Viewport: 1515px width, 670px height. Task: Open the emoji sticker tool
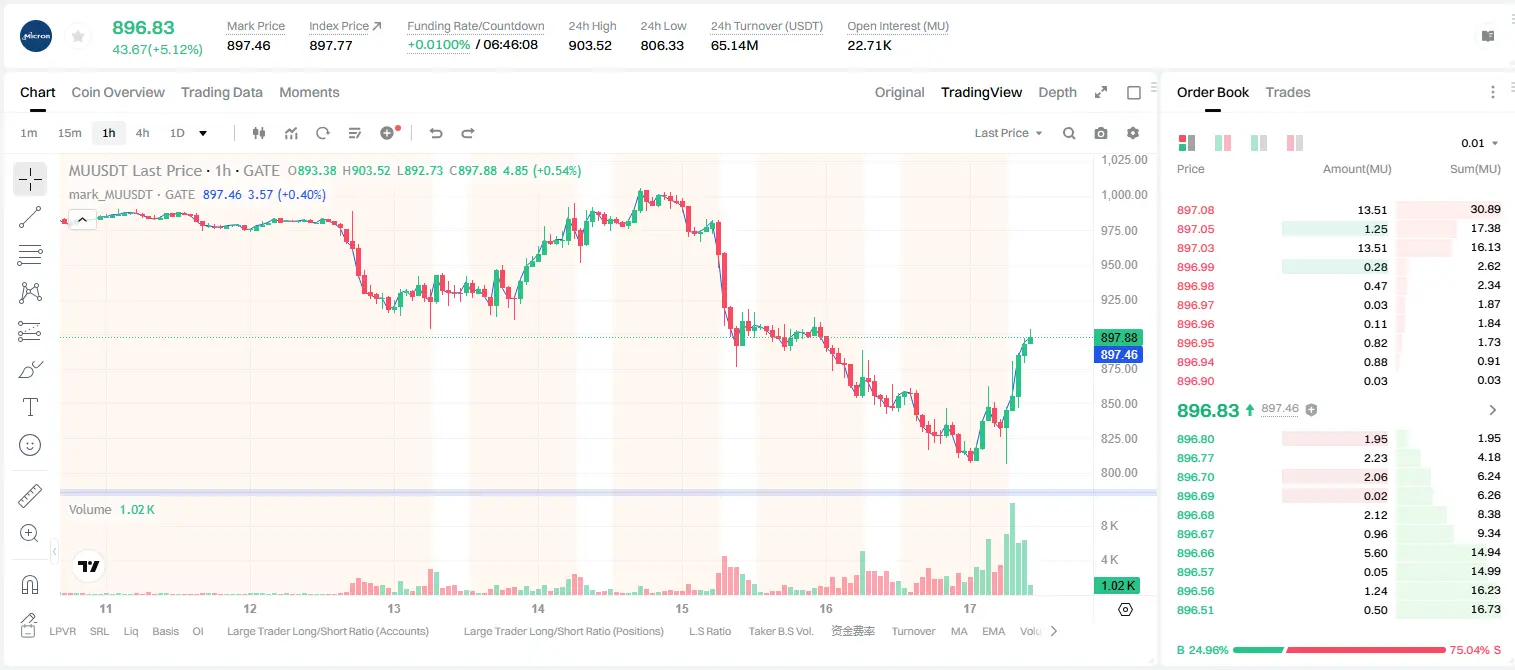(30, 445)
